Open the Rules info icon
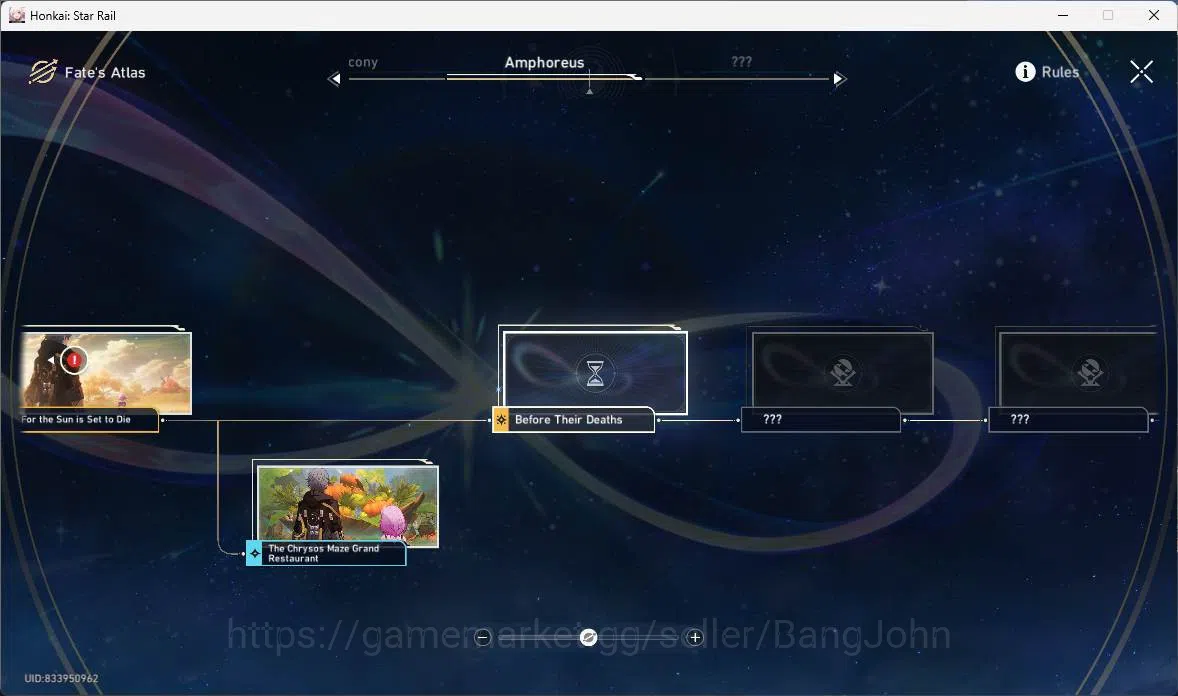Image resolution: width=1178 pixels, height=696 pixels. (1025, 71)
